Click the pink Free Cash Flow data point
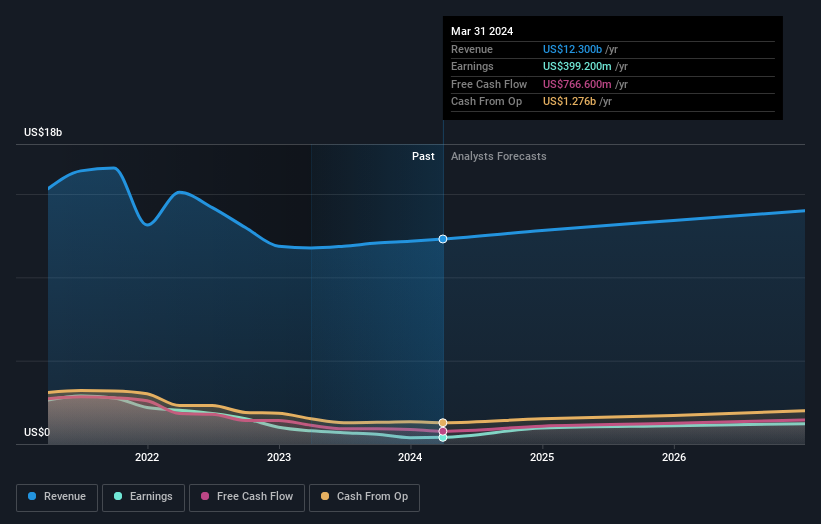This screenshot has height=524, width=821. (x=443, y=431)
